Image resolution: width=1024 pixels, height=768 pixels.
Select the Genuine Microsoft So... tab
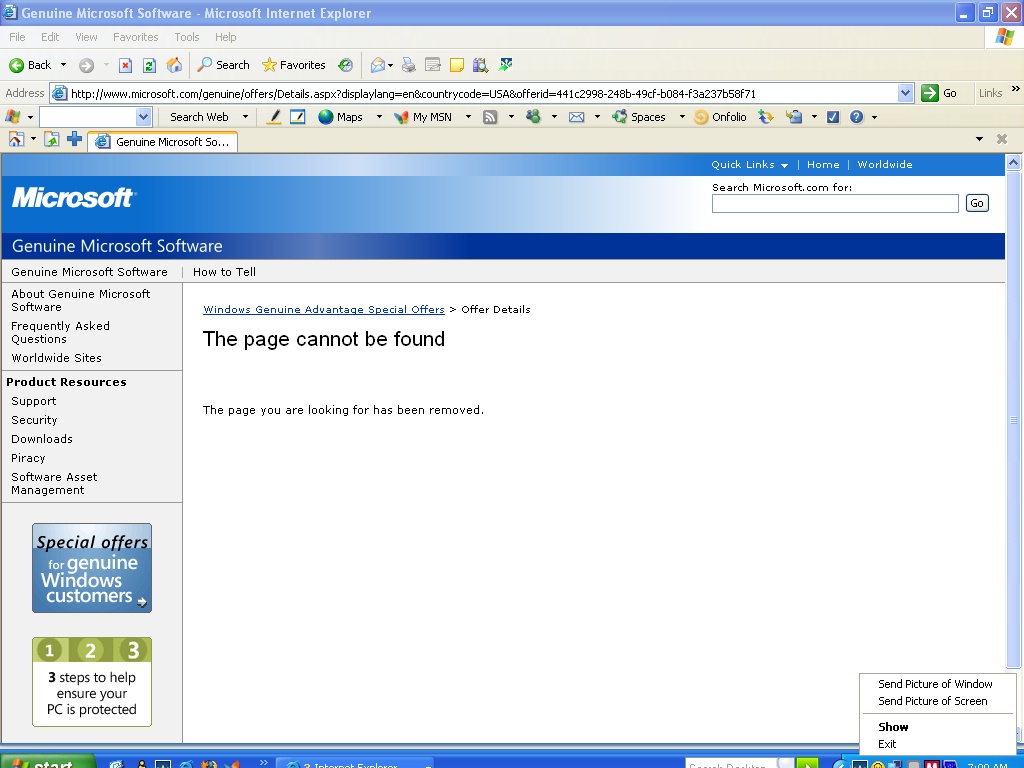(x=163, y=142)
